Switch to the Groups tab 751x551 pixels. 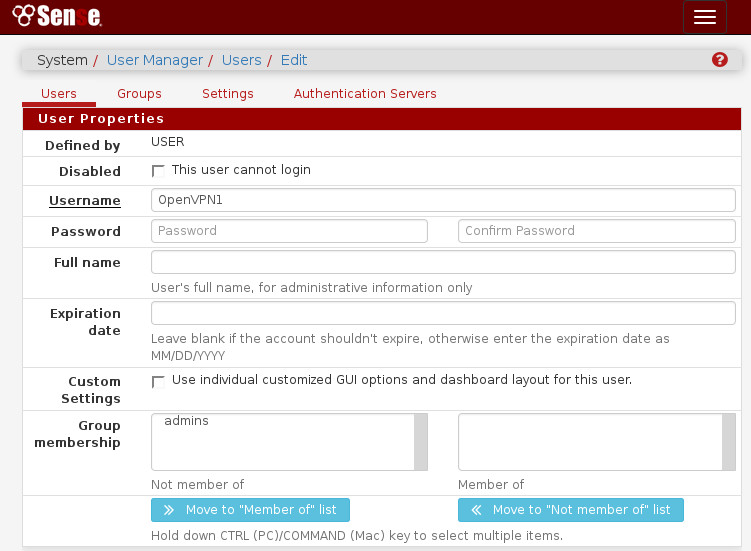coord(139,93)
